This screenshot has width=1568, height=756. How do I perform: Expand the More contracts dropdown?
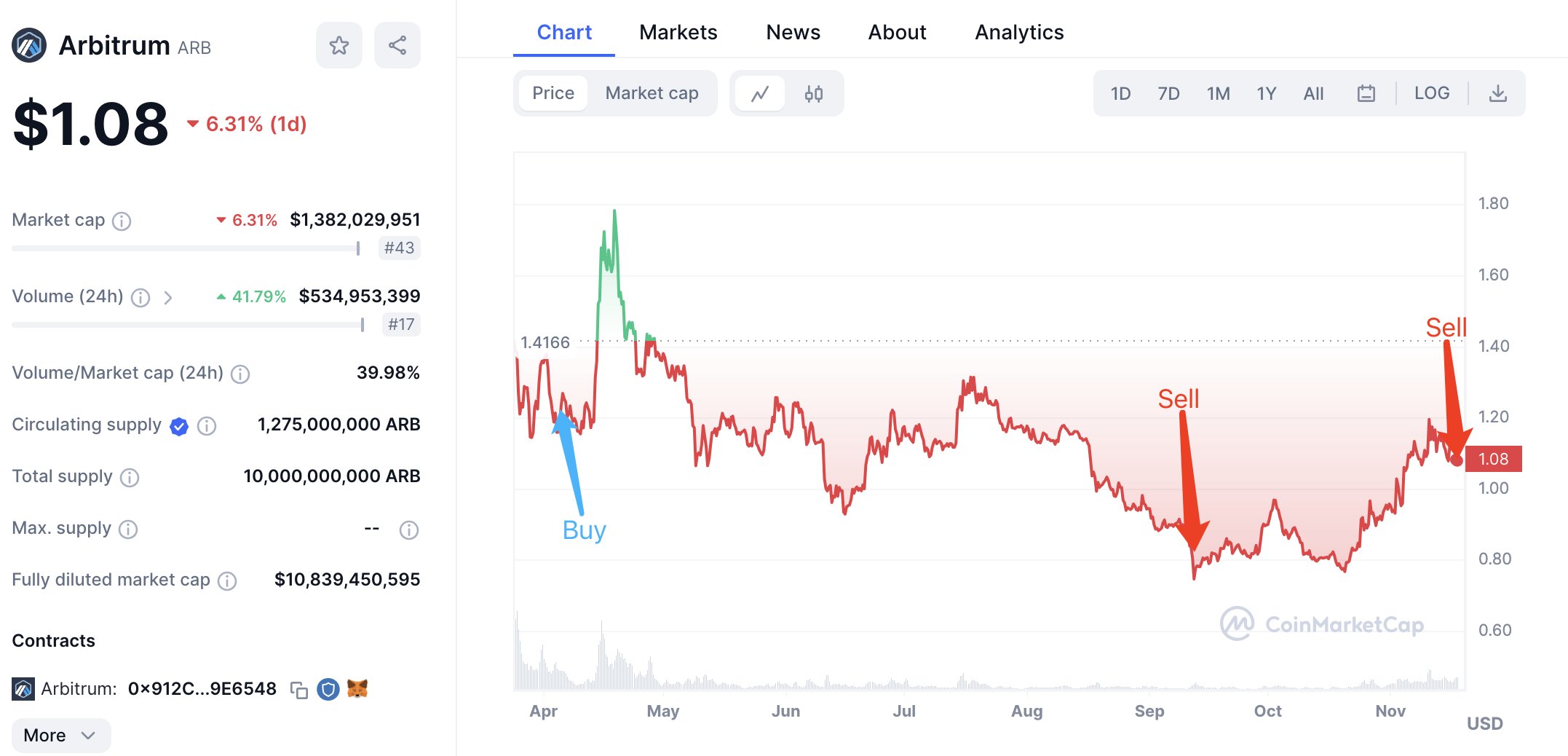coord(60,736)
